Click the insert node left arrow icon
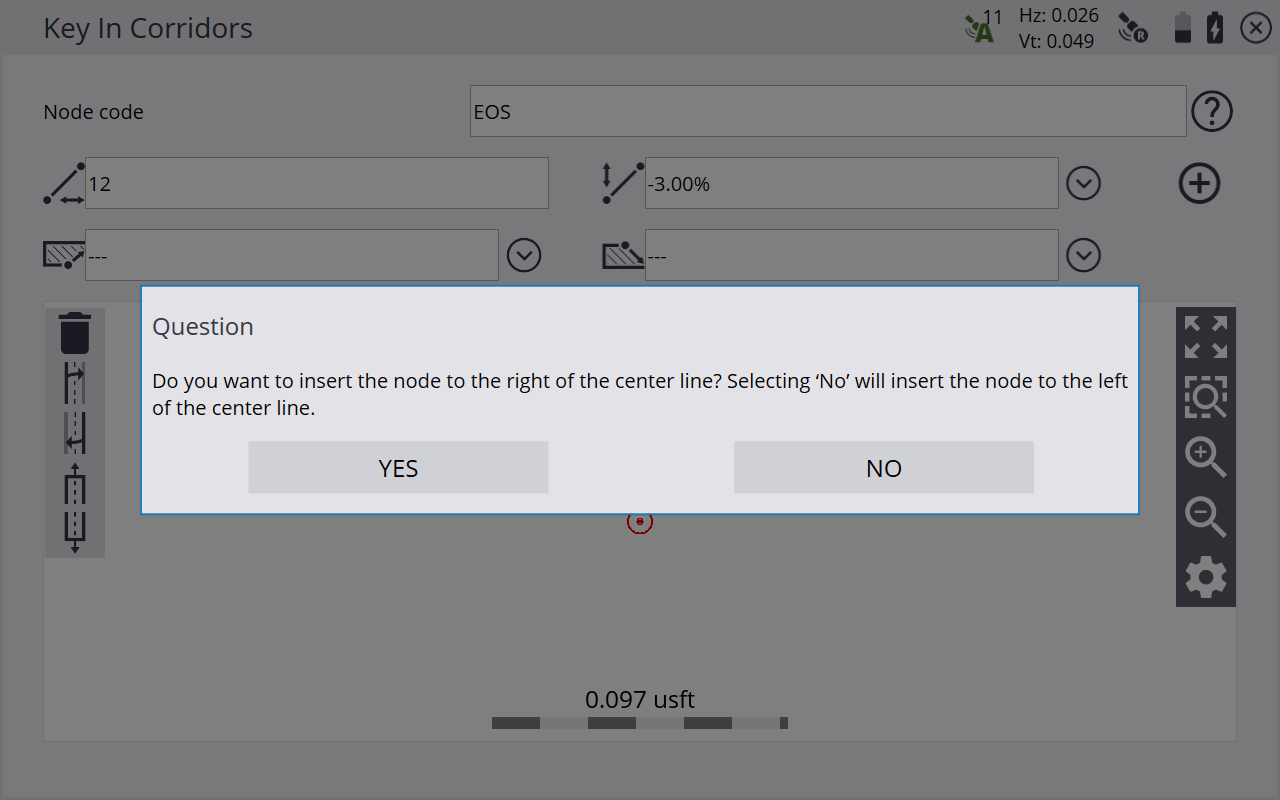The image size is (1280, 800). pos(75,433)
